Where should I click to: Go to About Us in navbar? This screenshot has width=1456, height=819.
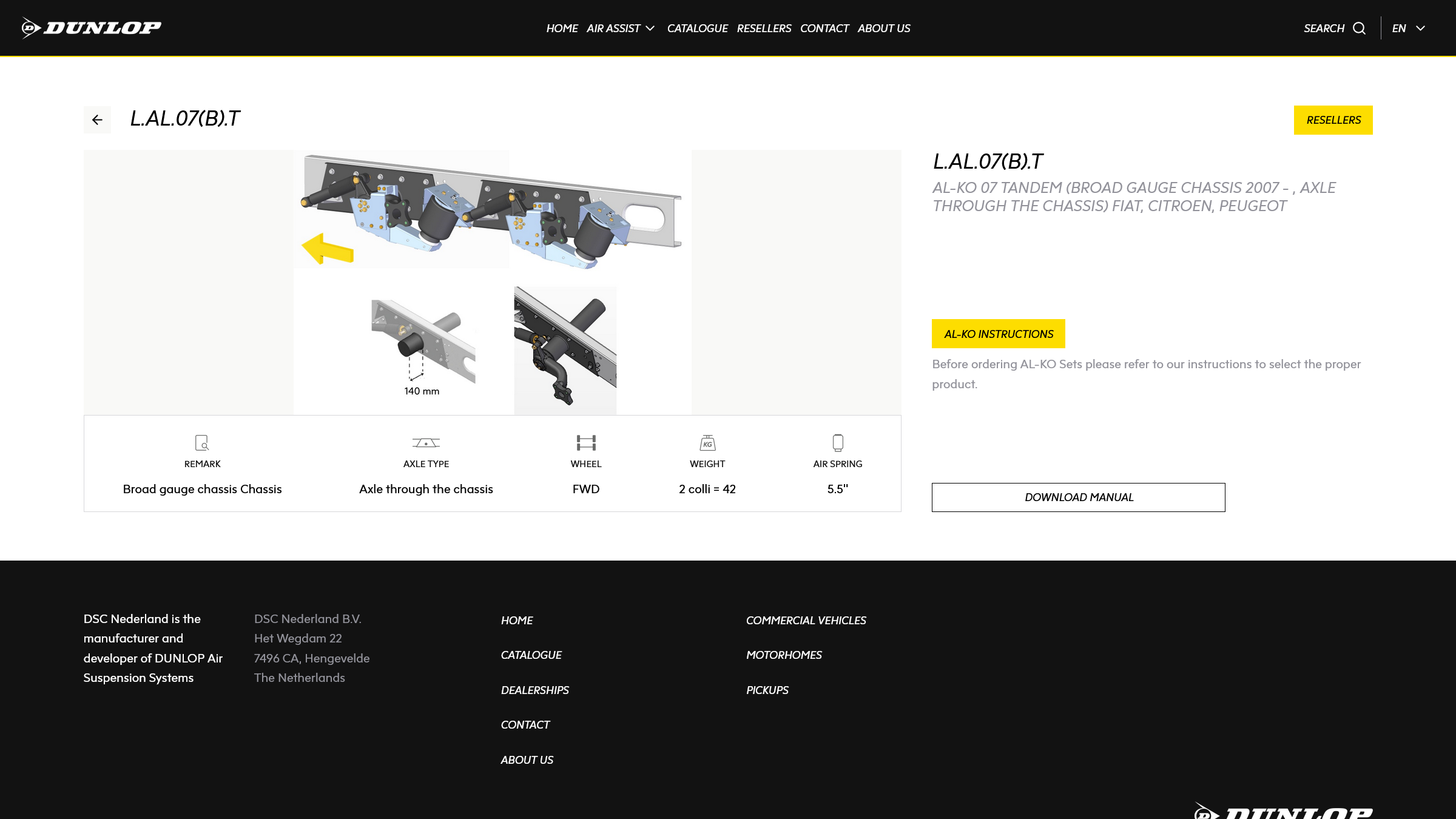(x=883, y=29)
